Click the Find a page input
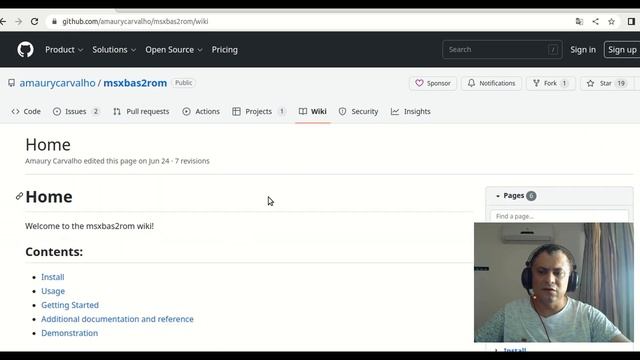This screenshot has width=640, height=360. (559, 216)
